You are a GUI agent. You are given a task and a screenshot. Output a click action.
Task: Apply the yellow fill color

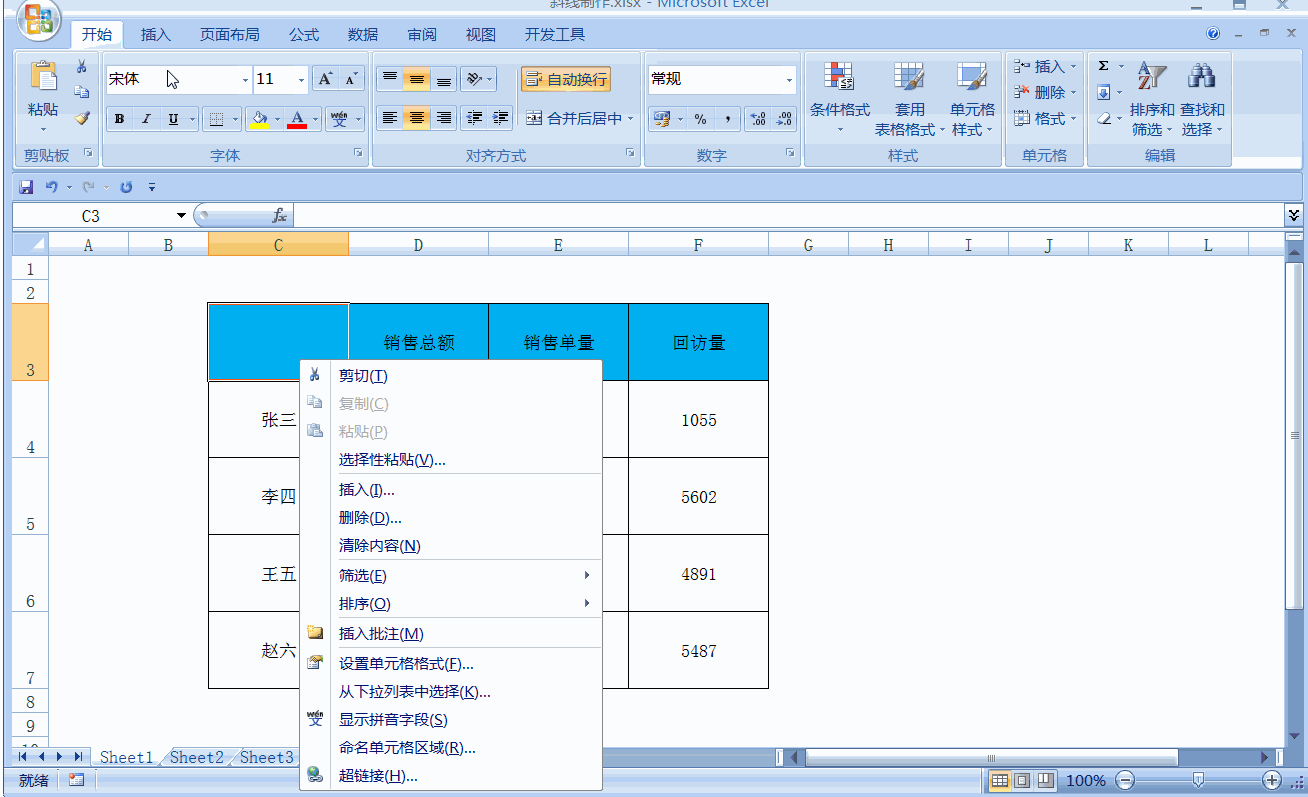click(259, 119)
